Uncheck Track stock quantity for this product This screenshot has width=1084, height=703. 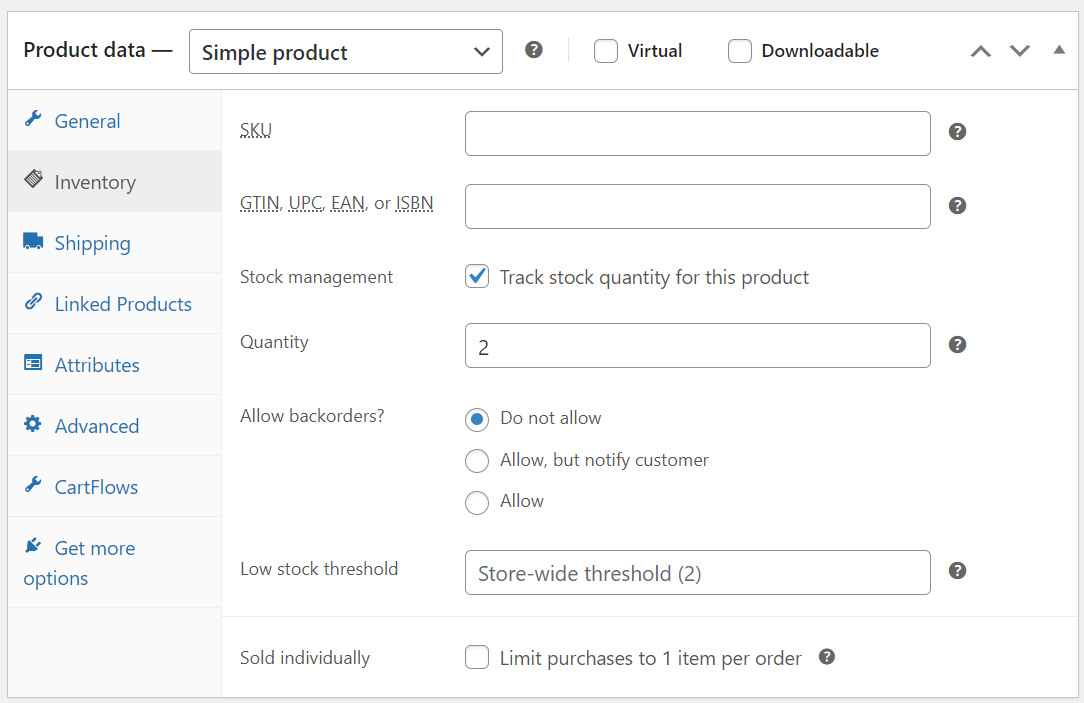click(x=477, y=276)
